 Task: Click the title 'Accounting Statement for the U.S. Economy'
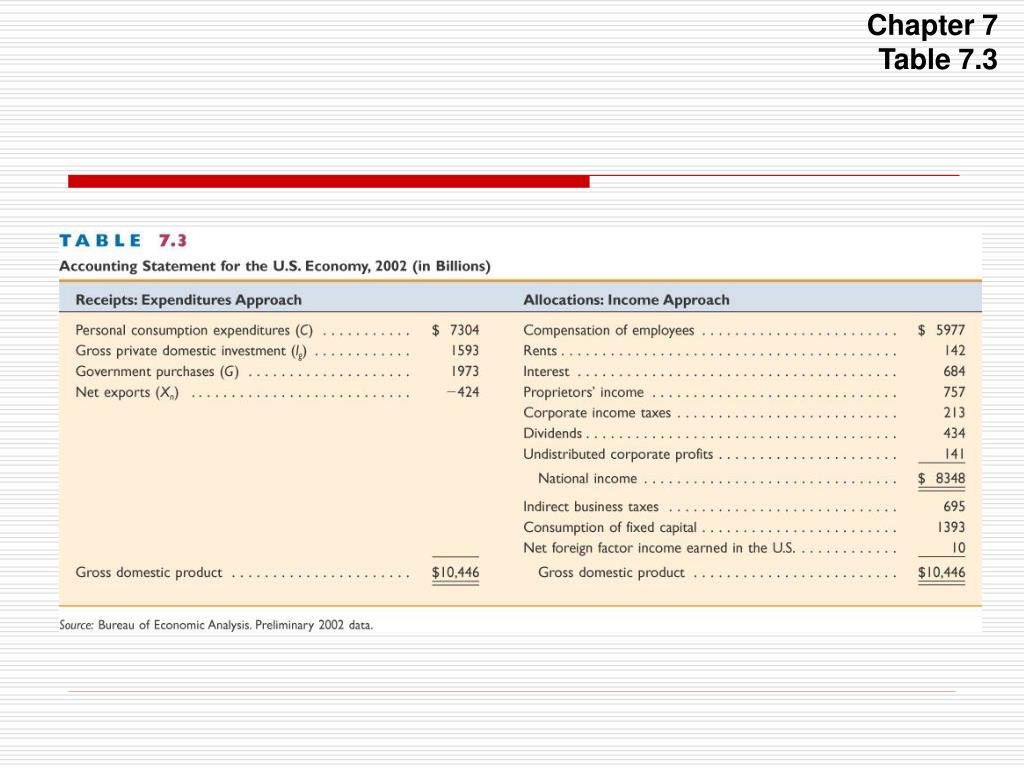pyautogui.click(x=214, y=266)
